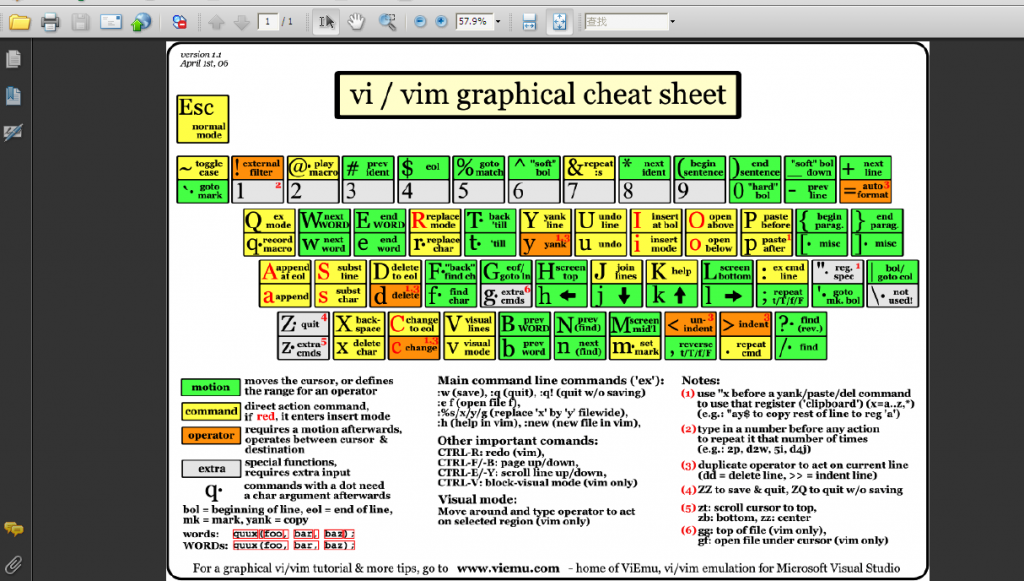Expand the find box dropdown arrow
This screenshot has height=581, width=1024.
click(x=672, y=22)
